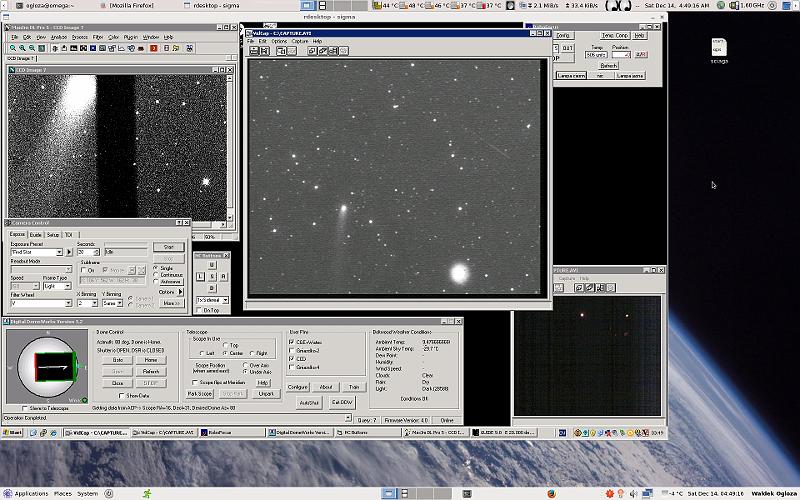The height and width of the screenshot is (500, 800).
Task: Click the Seconds exposure input field
Action: tap(86, 252)
